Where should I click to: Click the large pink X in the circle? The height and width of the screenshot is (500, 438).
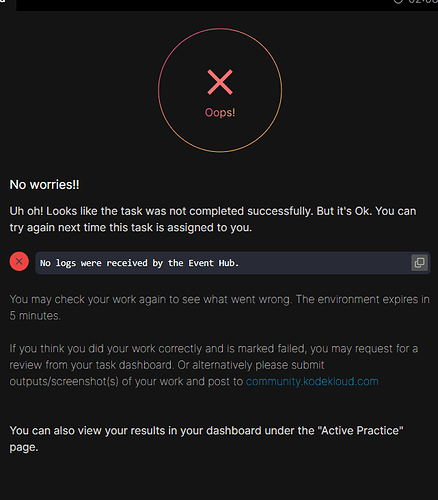point(220,82)
